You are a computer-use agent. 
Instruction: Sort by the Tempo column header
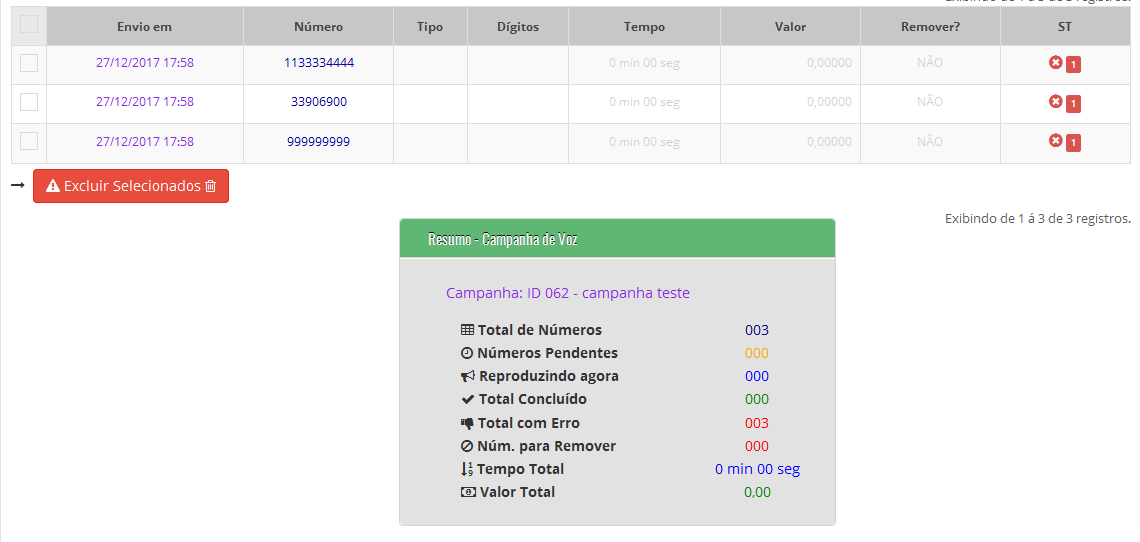[x=644, y=27]
